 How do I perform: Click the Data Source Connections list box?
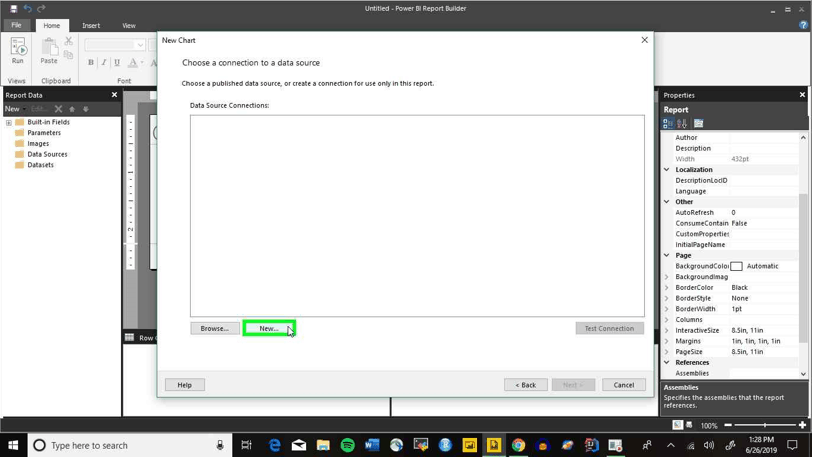point(417,216)
